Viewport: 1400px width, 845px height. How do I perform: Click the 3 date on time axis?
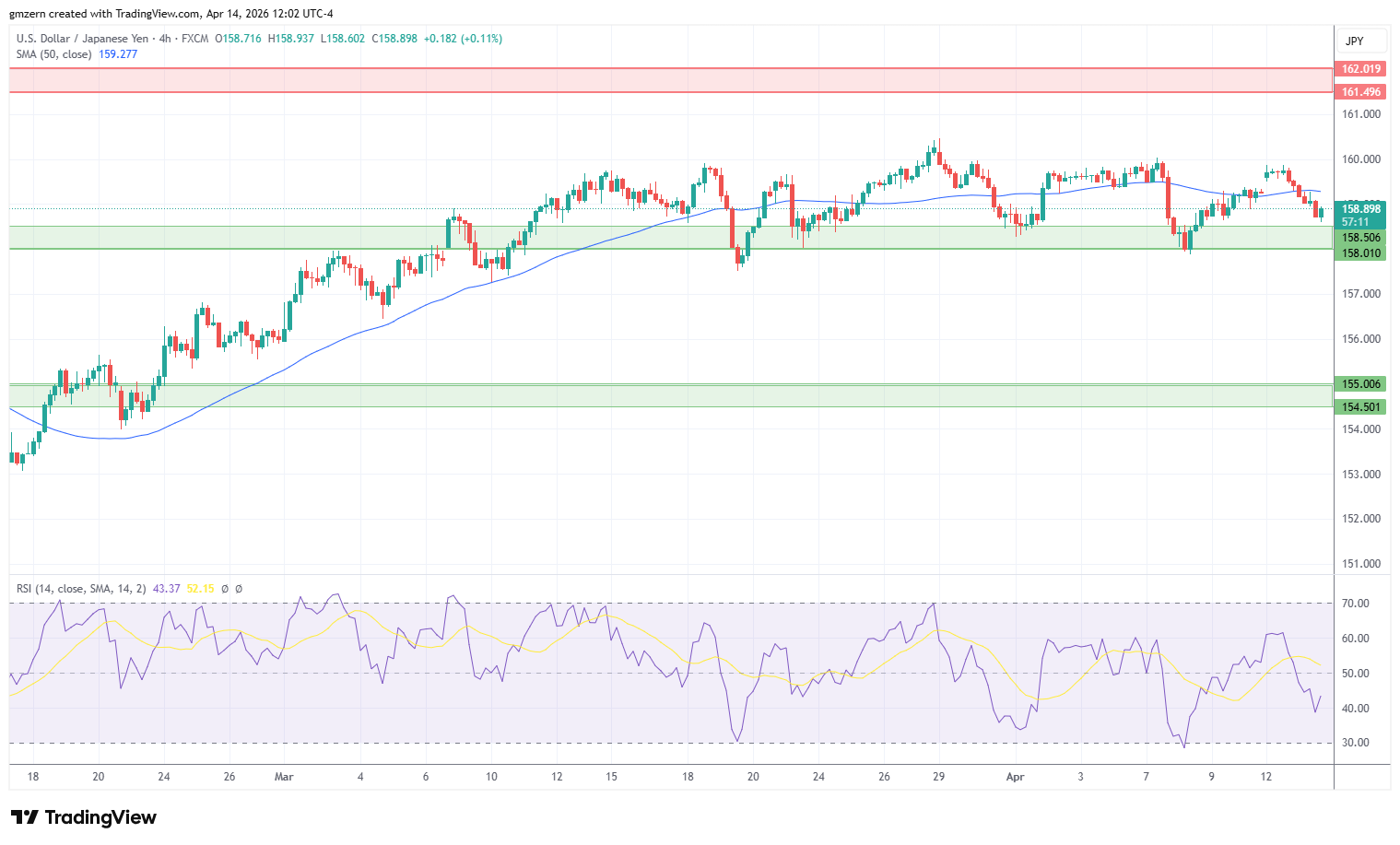pyautogui.click(x=1081, y=777)
